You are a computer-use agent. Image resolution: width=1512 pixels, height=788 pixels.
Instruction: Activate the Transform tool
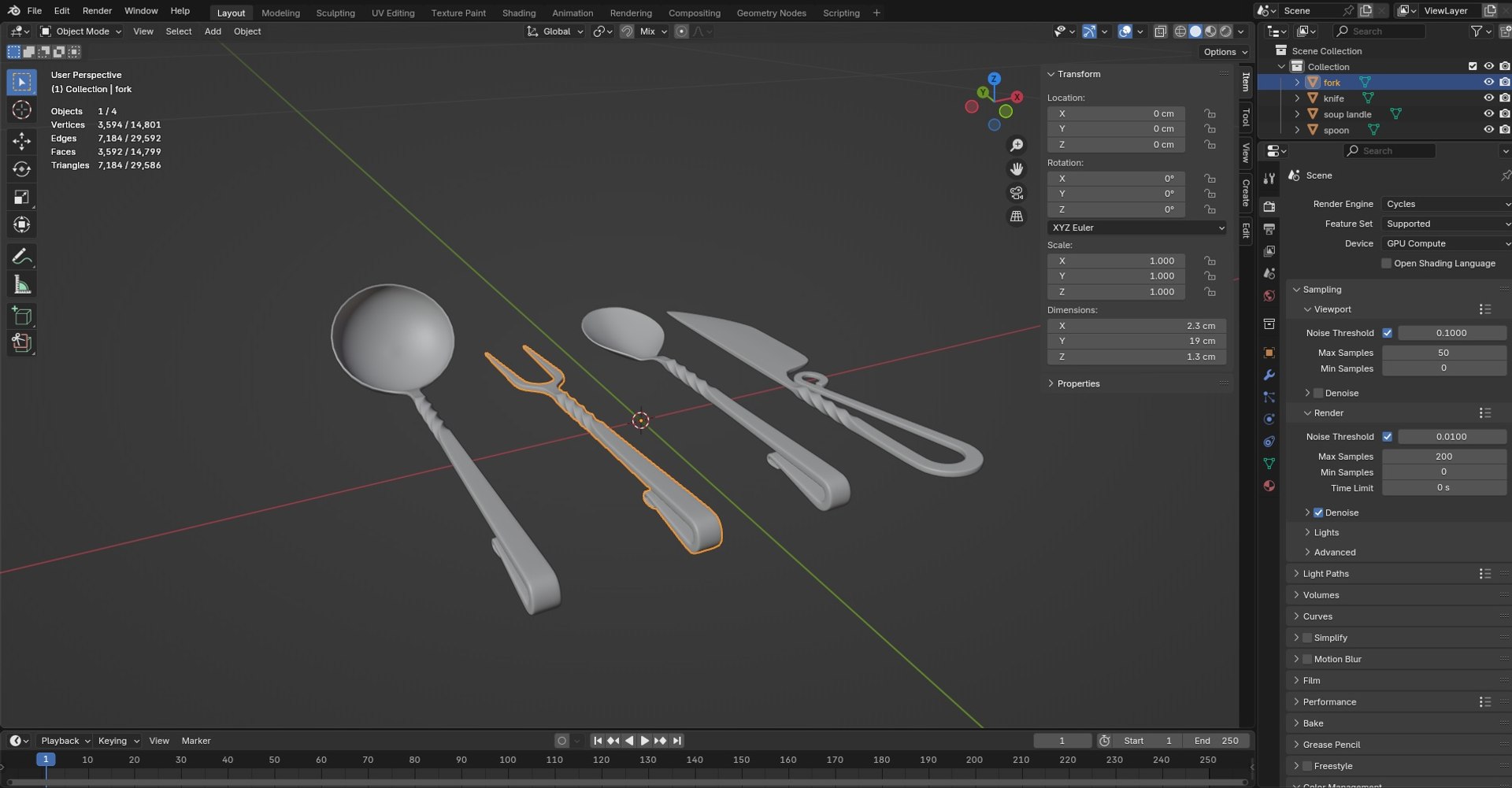[21, 225]
